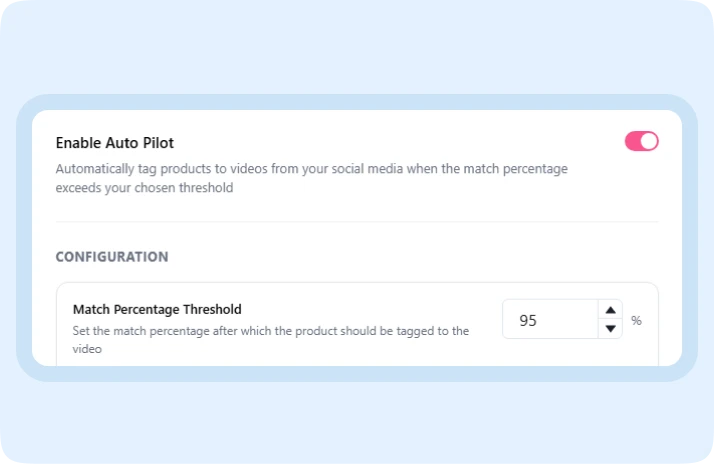This screenshot has height=464, width=714.
Task: Click the white knob of the pink toggle
Action: click(x=649, y=141)
